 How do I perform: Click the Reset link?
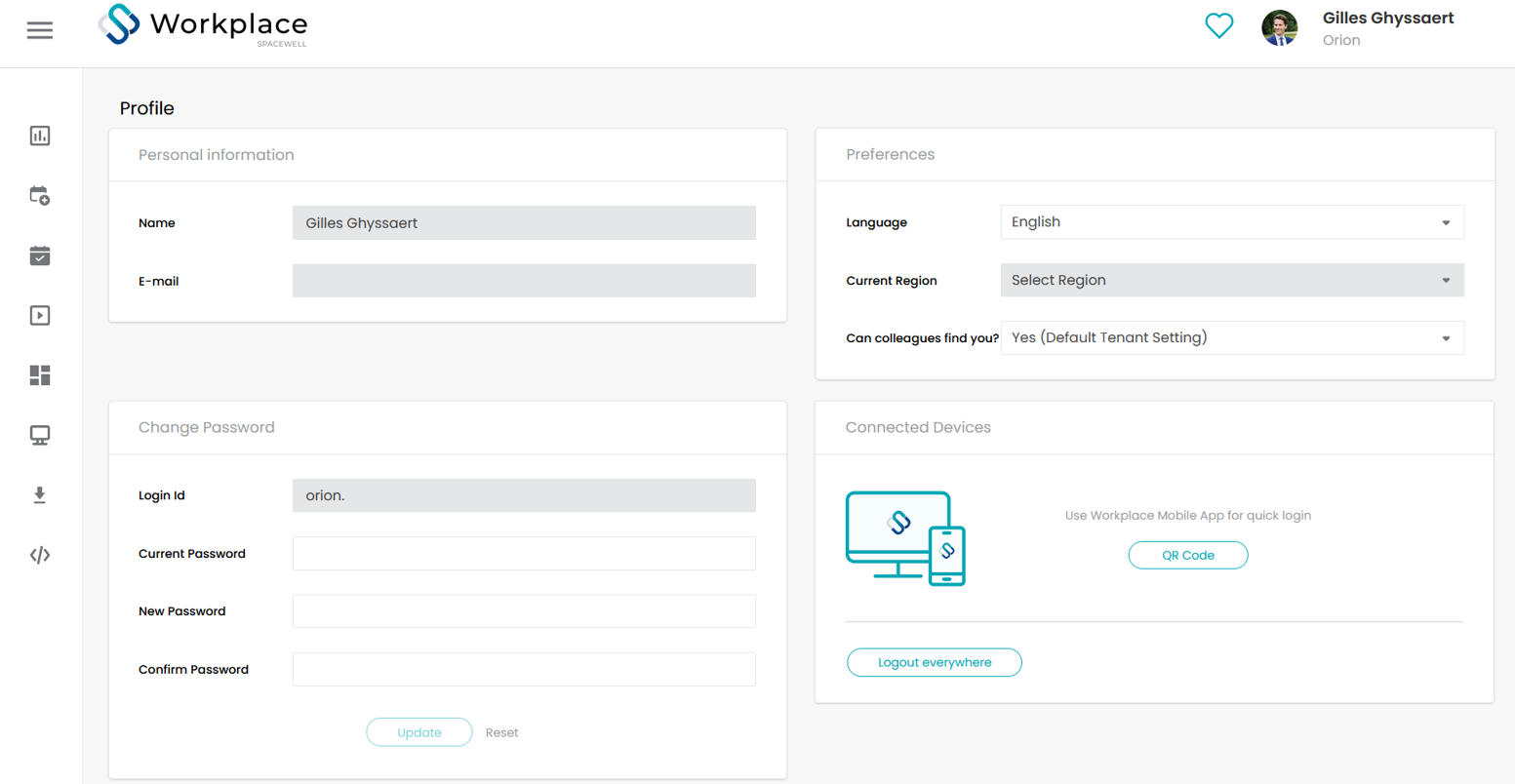tap(502, 732)
